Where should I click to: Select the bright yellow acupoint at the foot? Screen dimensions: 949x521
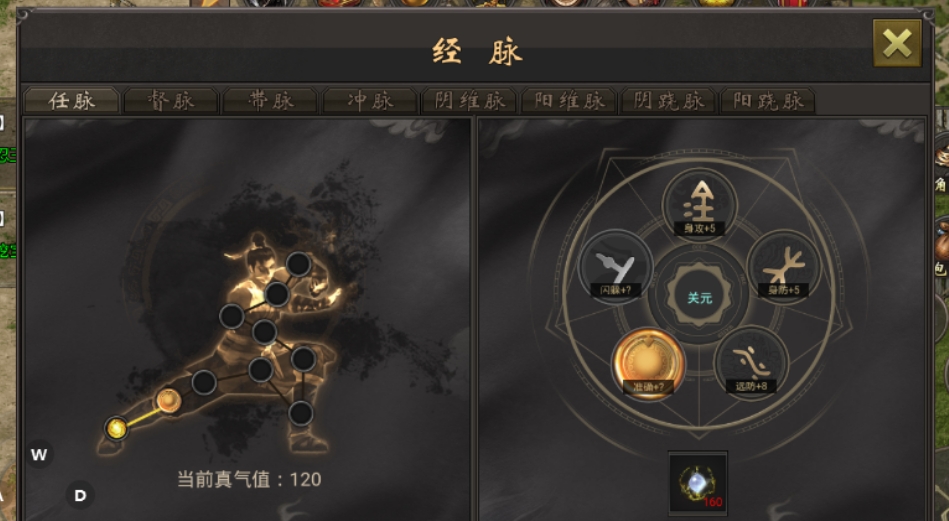116,428
